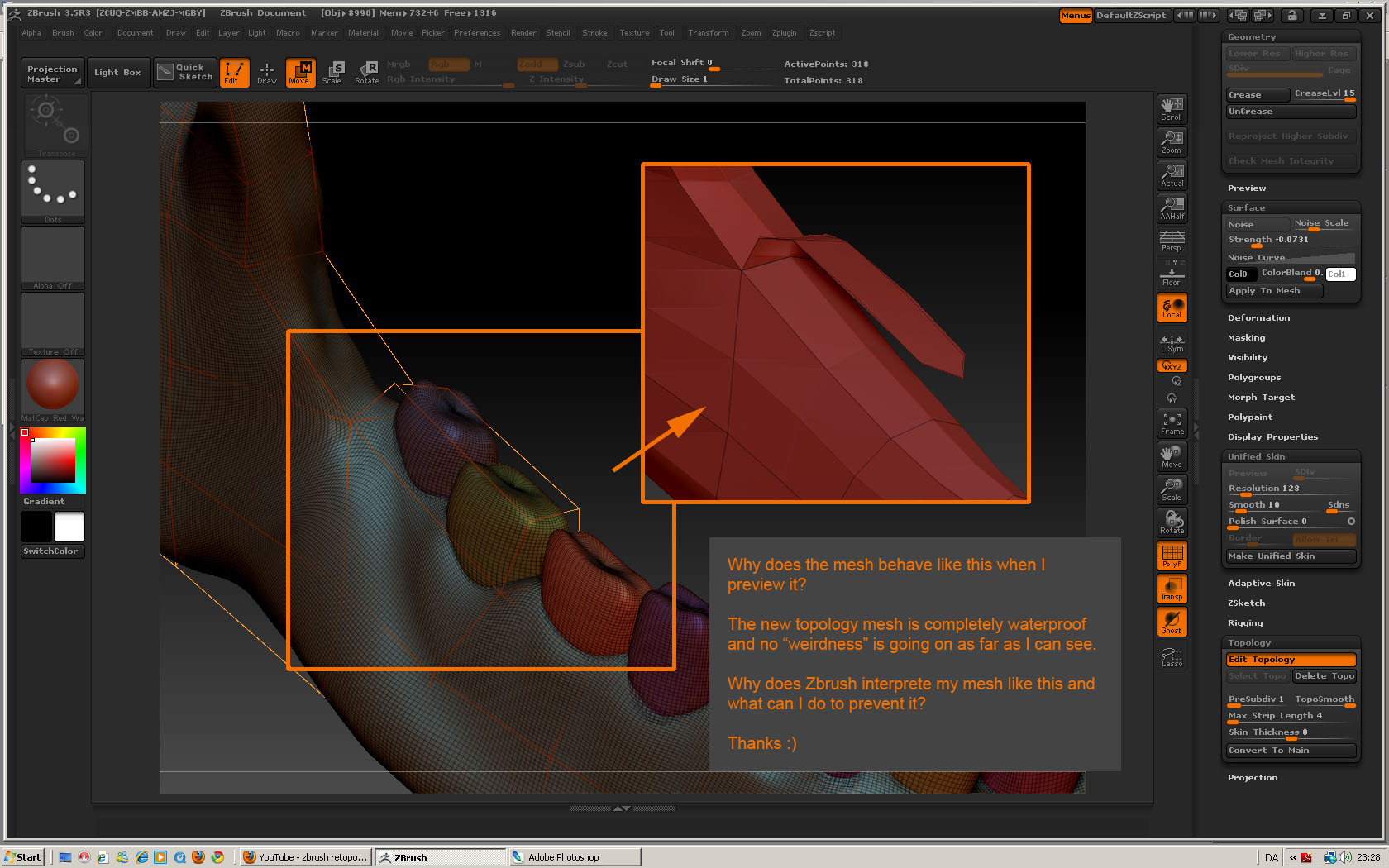Toggle Edit mode on
1389x868 pixels.
pos(235,72)
